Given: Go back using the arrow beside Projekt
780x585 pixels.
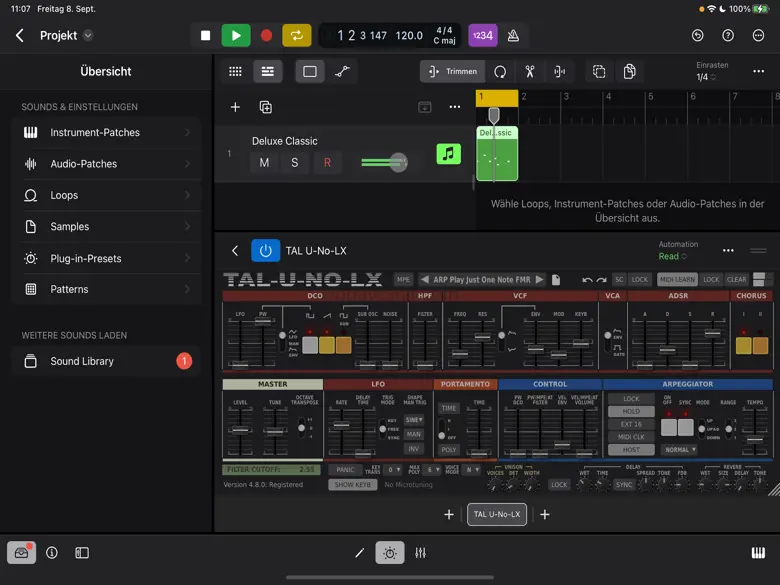Looking at the screenshot, I should (19, 35).
